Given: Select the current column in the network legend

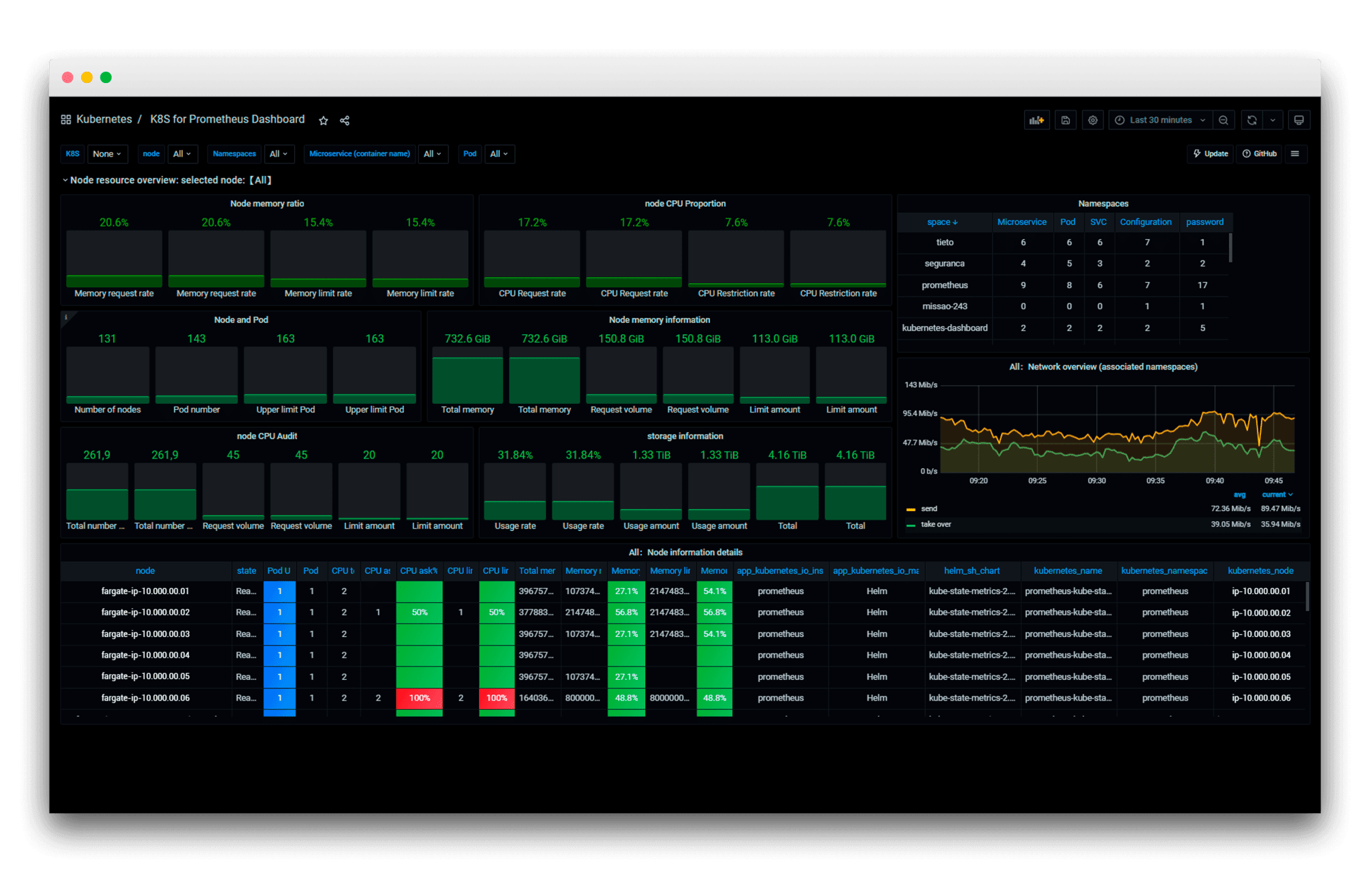Looking at the screenshot, I should coord(1276,494).
